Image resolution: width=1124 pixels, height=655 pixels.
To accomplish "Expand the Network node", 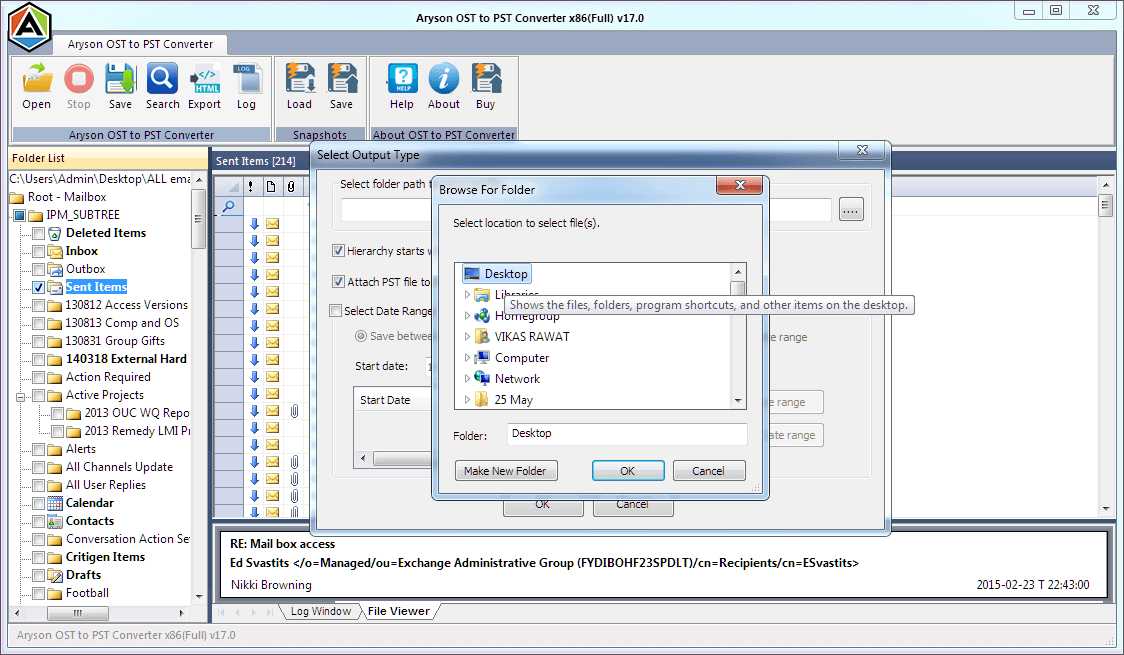I will [x=467, y=378].
